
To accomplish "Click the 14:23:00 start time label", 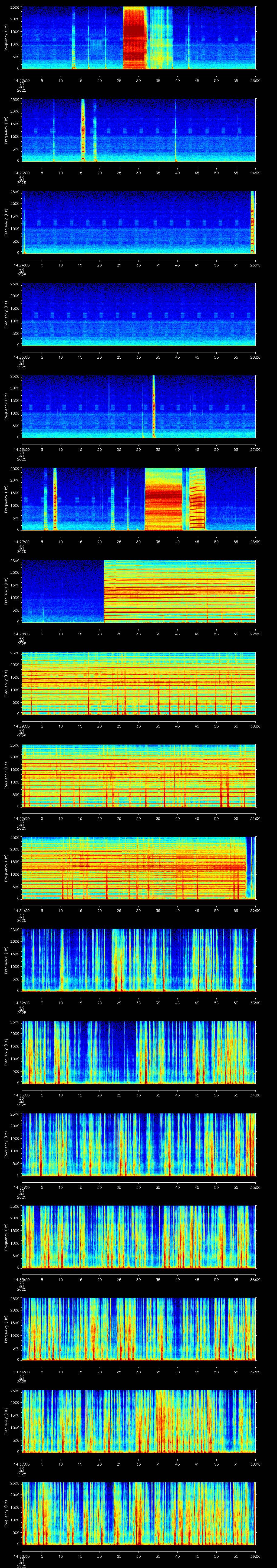I will [21, 173].
